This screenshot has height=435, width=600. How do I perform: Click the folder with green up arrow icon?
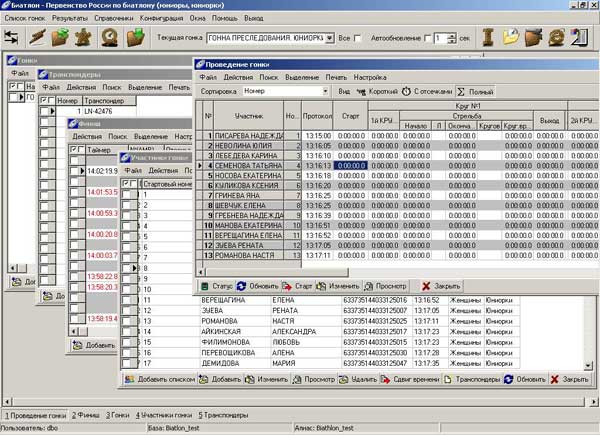(60, 37)
